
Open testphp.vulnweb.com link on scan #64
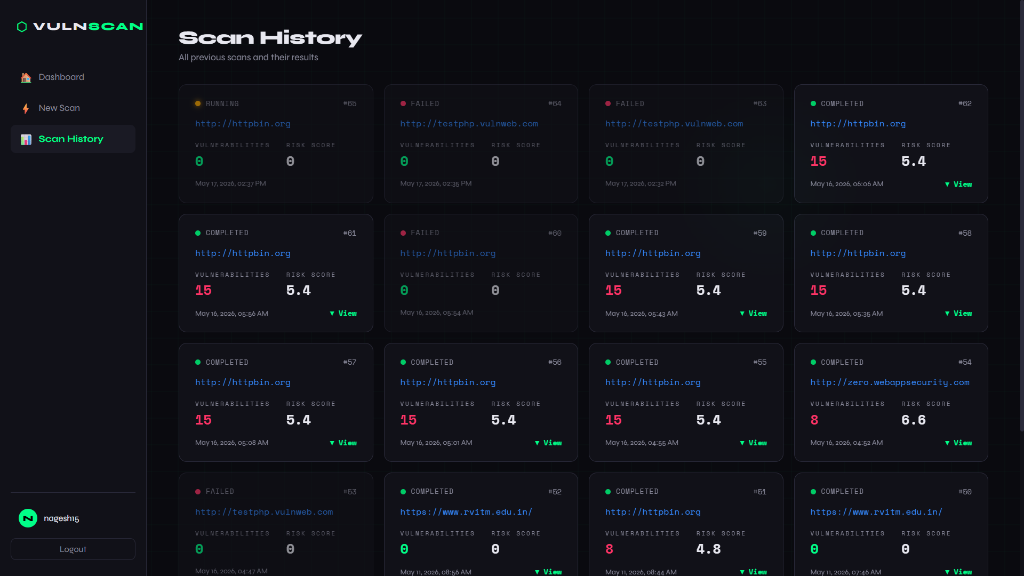(x=469, y=124)
